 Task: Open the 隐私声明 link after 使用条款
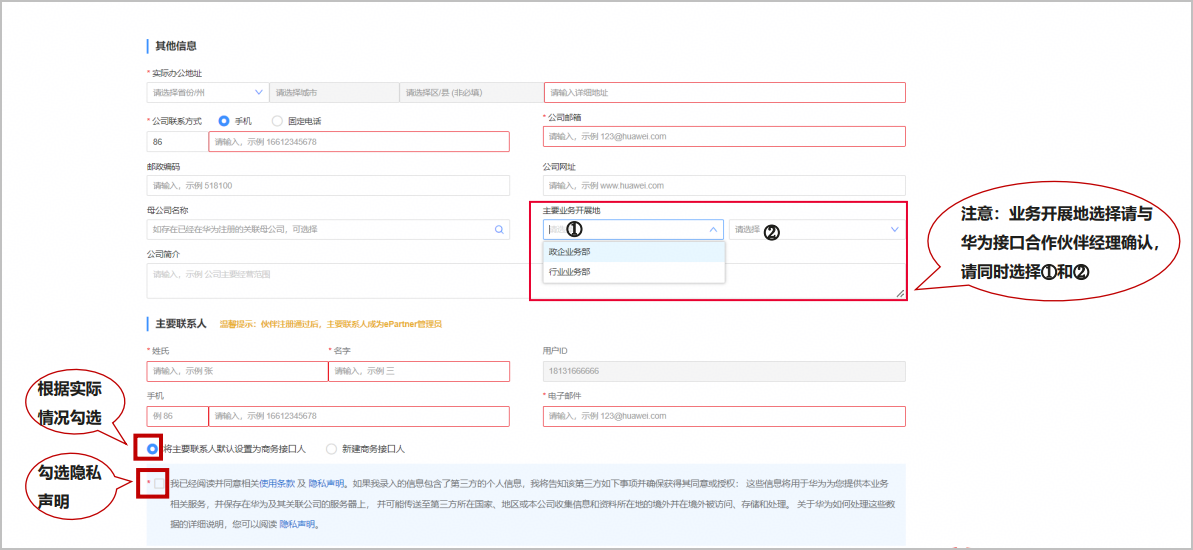coord(326,484)
